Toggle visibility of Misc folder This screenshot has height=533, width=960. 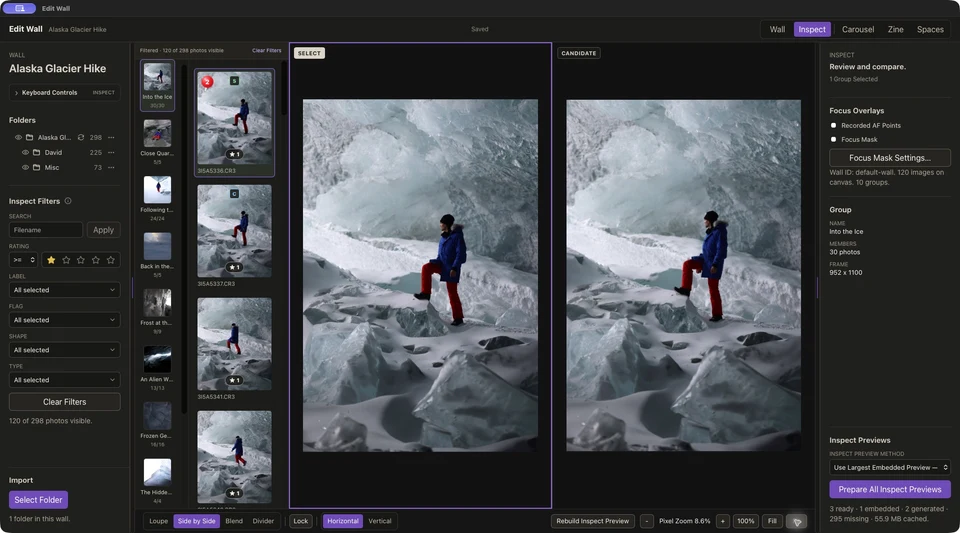tap(26, 168)
